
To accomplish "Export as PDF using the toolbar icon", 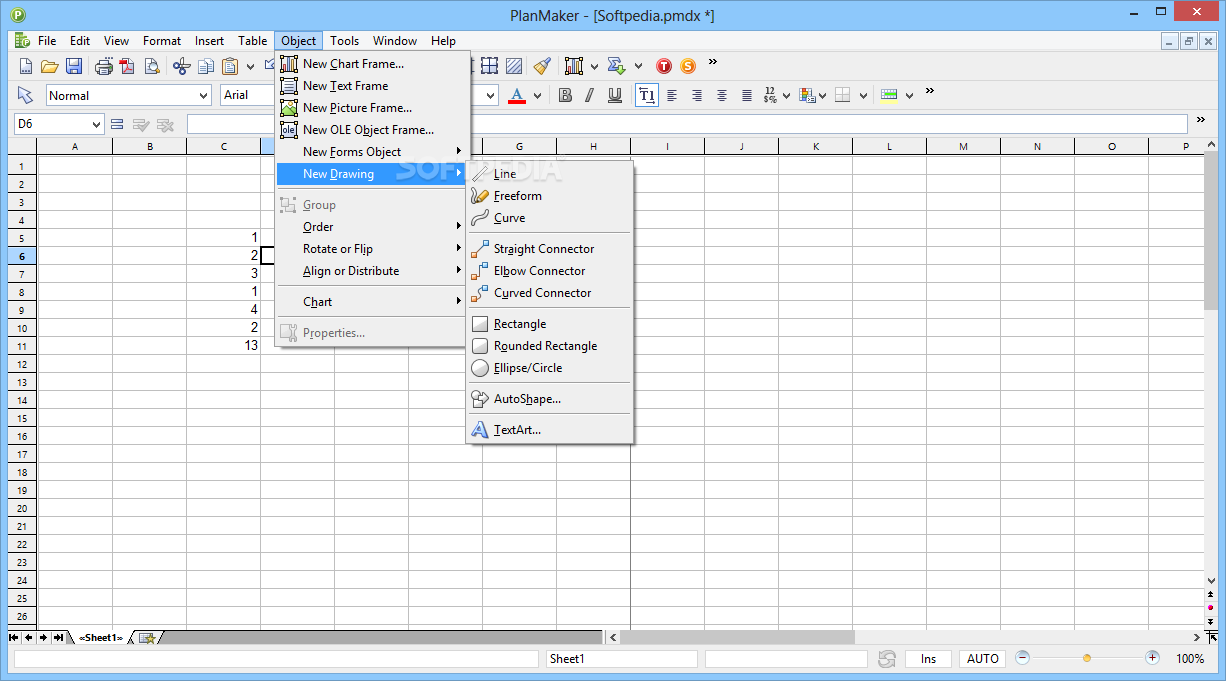I will click(x=127, y=66).
